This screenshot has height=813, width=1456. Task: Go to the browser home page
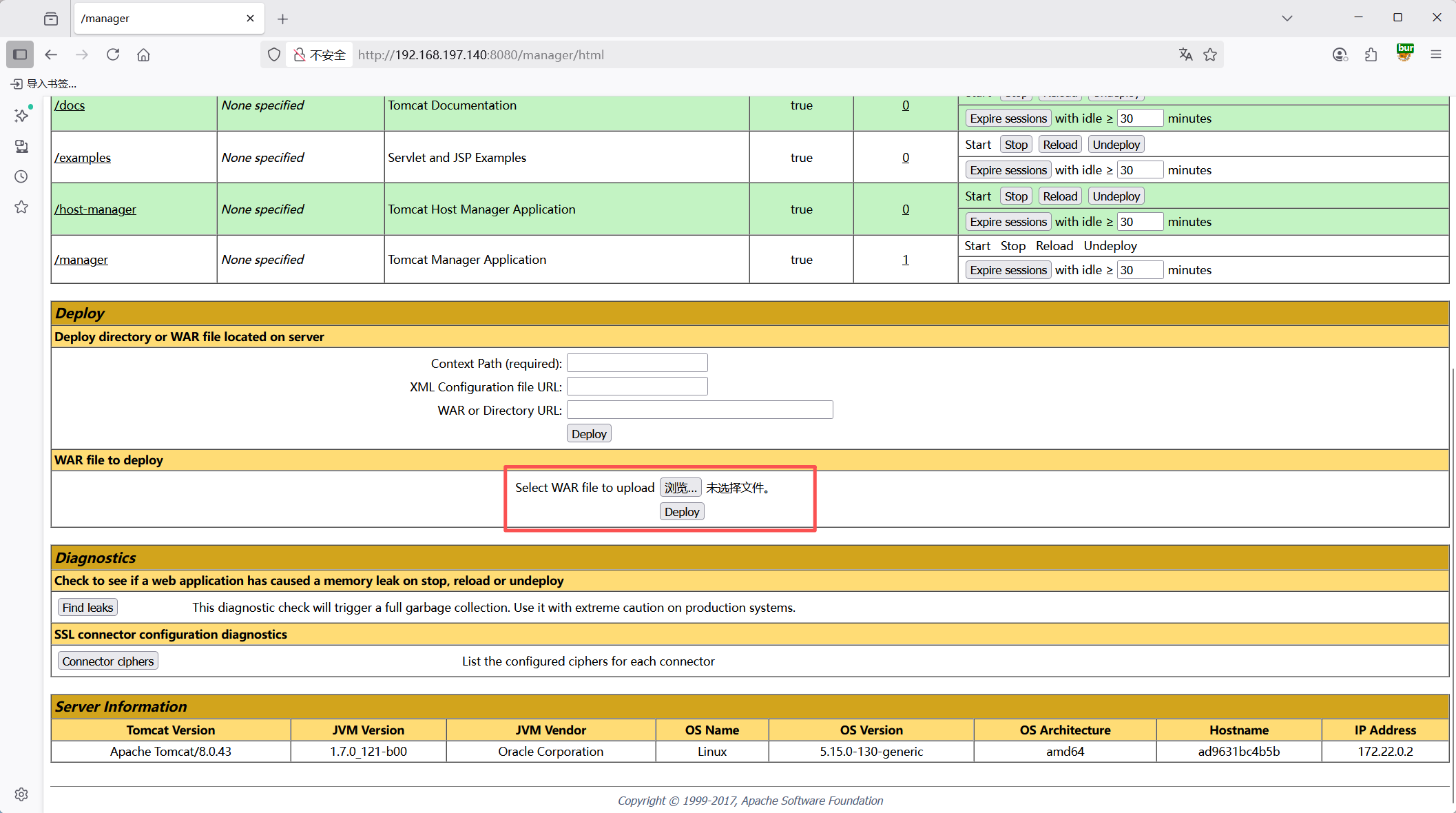coord(143,54)
